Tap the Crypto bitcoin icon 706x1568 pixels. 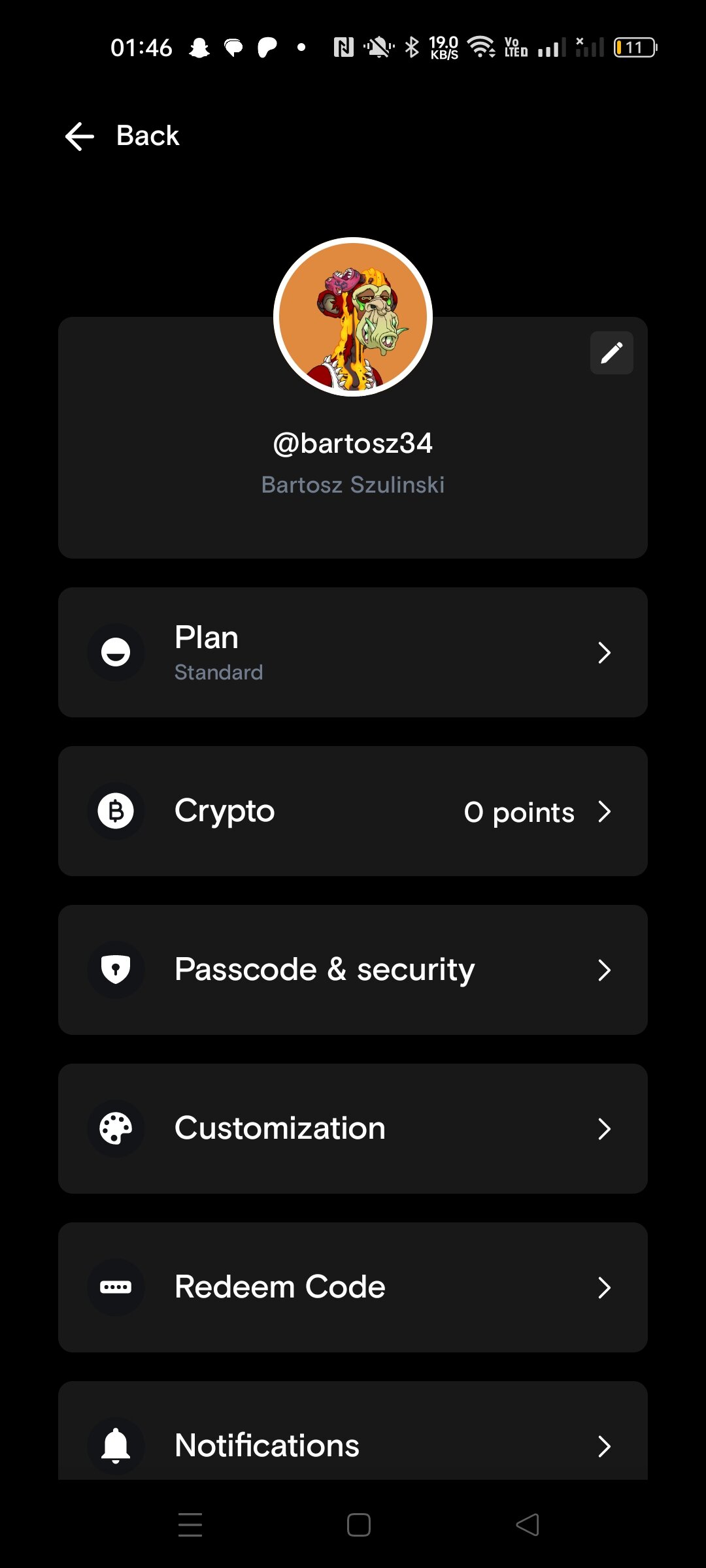coord(116,811)
